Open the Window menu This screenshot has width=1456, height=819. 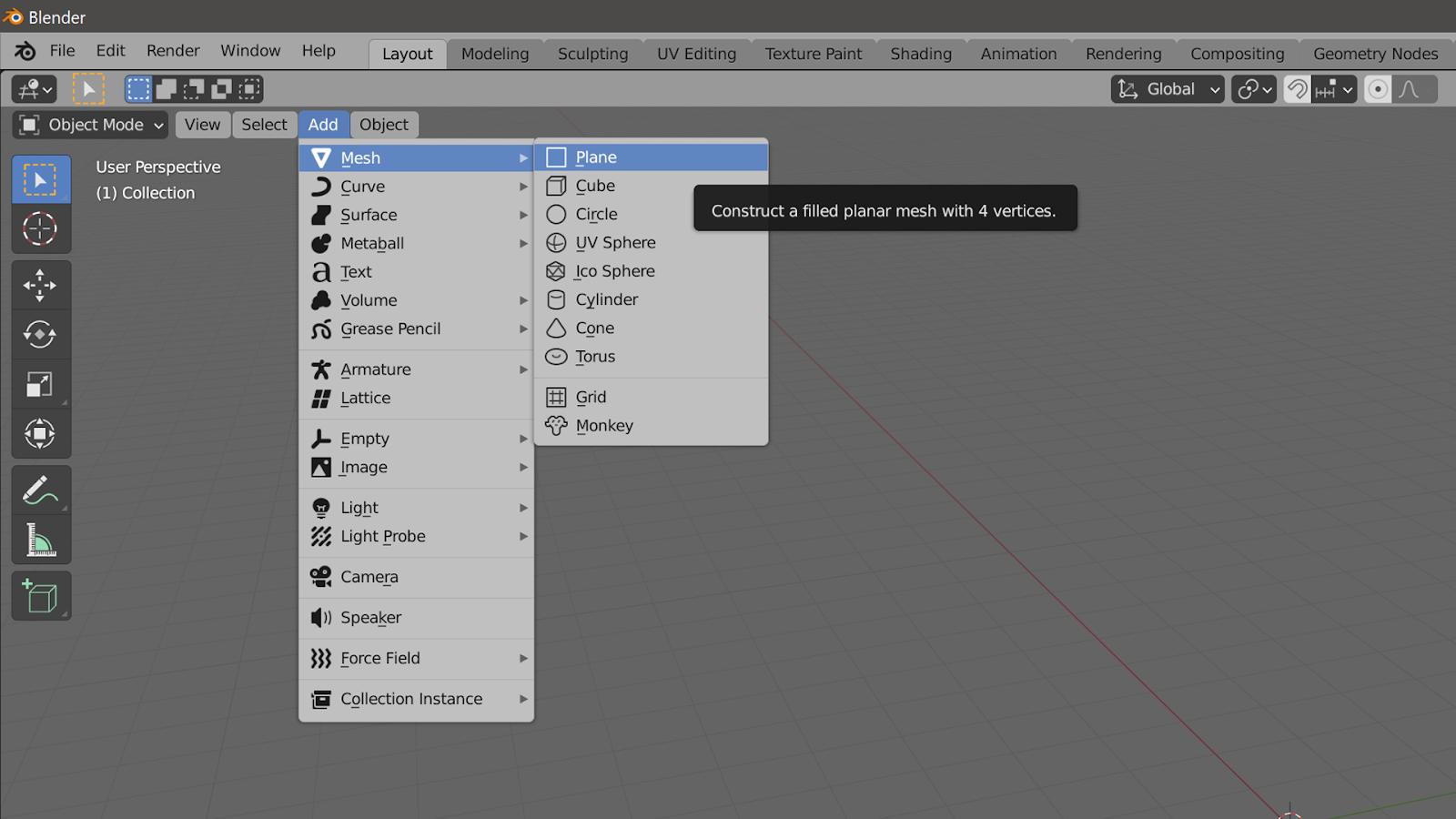point(250,51)
